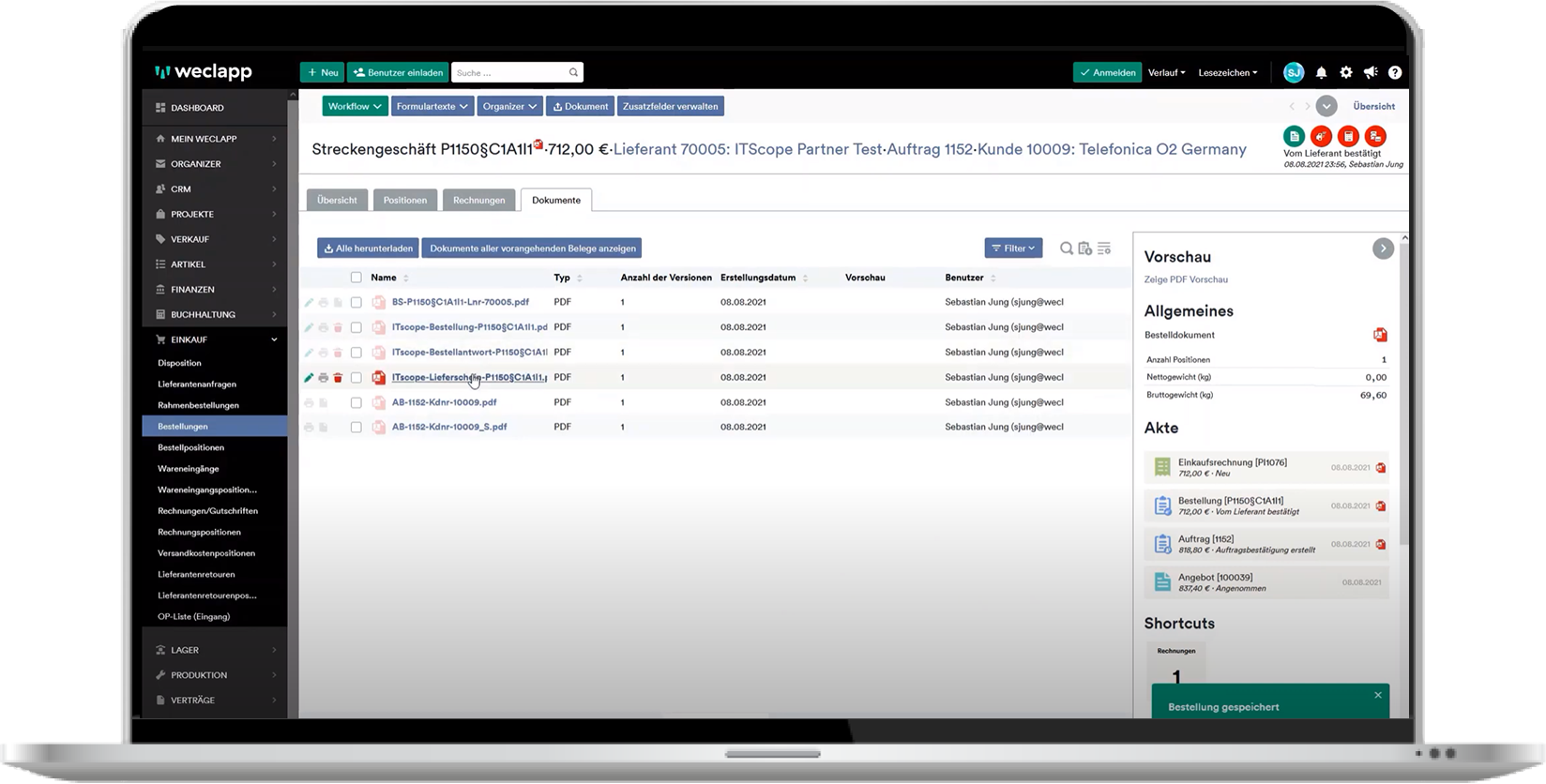Open settings gear in top bar
The image size is (1546, 784).
click(x=1346, y=72)
